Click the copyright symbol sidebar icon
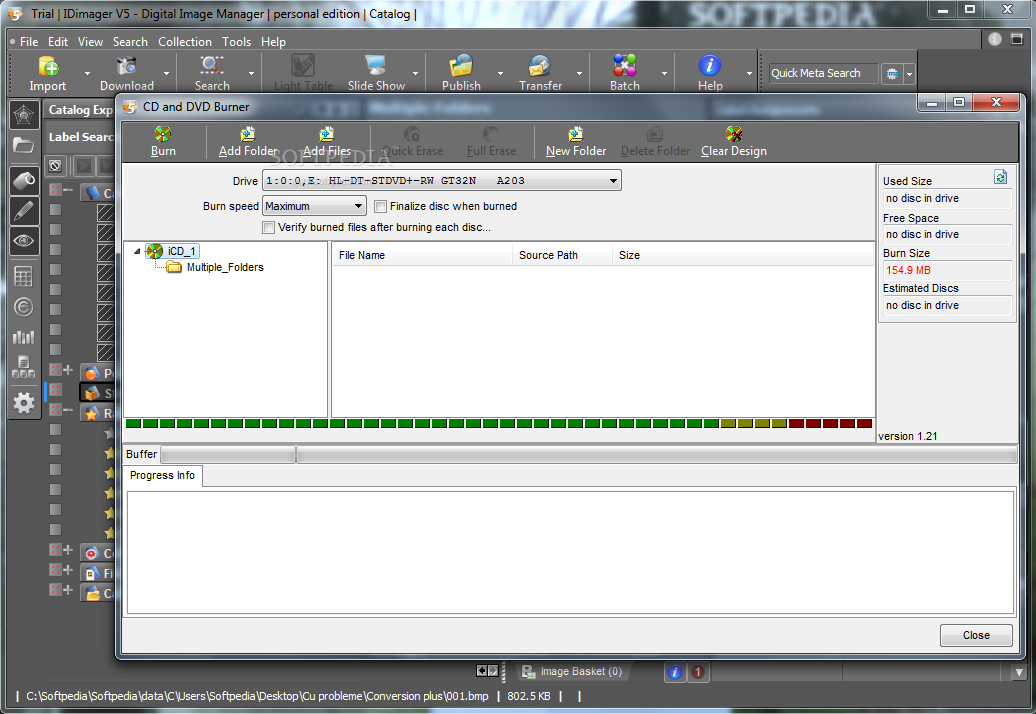 [24, 306]
